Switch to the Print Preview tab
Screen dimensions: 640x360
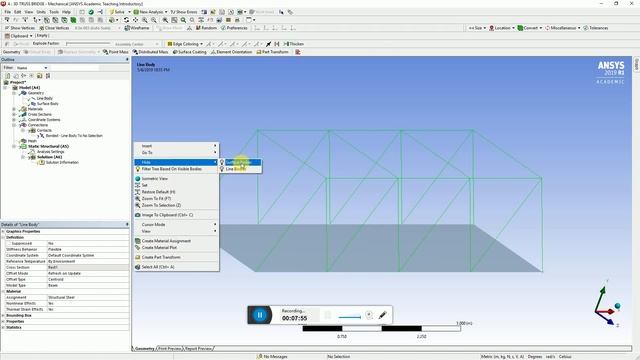tap(170, 349)
